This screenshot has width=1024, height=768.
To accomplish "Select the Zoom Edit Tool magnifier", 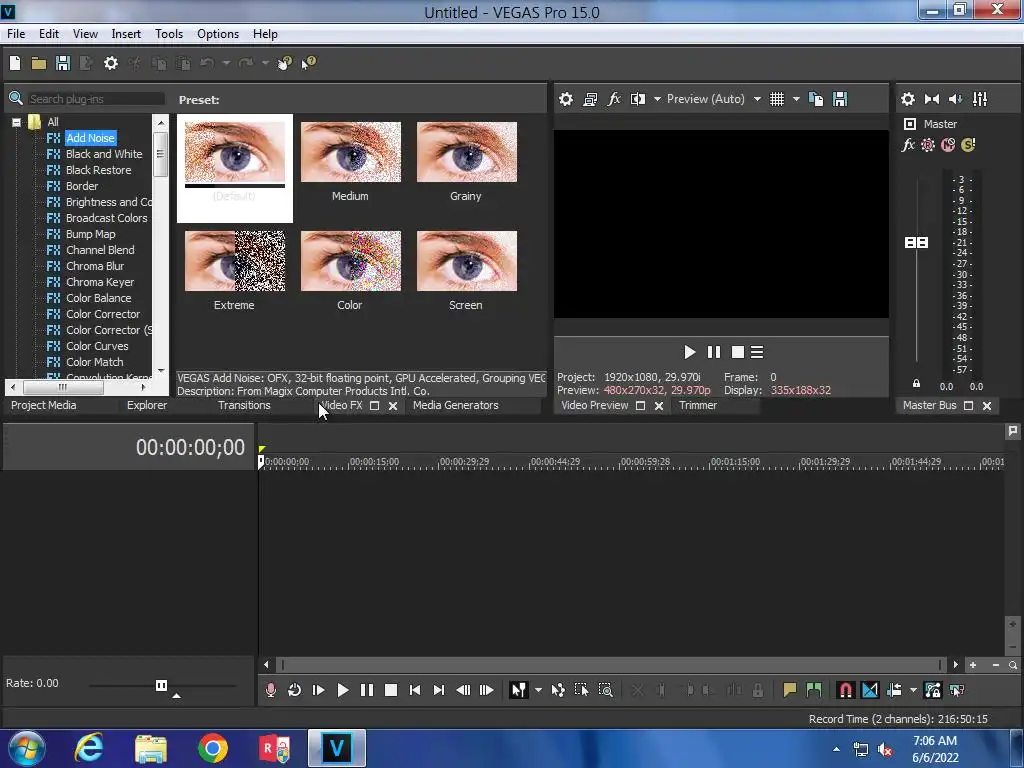I will coord(605,690).
